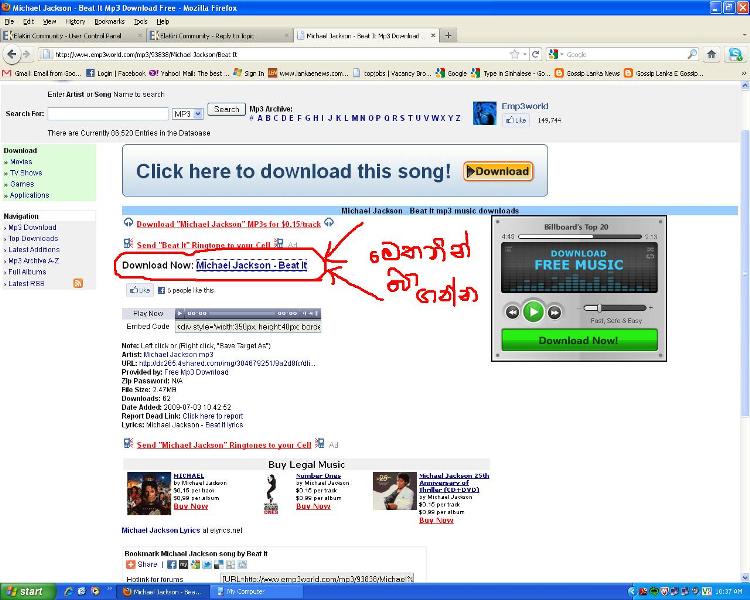750x600 pixels.
Task: Share the song on Twitter icon
Action: pyautogui.click(x=207, y=565)
